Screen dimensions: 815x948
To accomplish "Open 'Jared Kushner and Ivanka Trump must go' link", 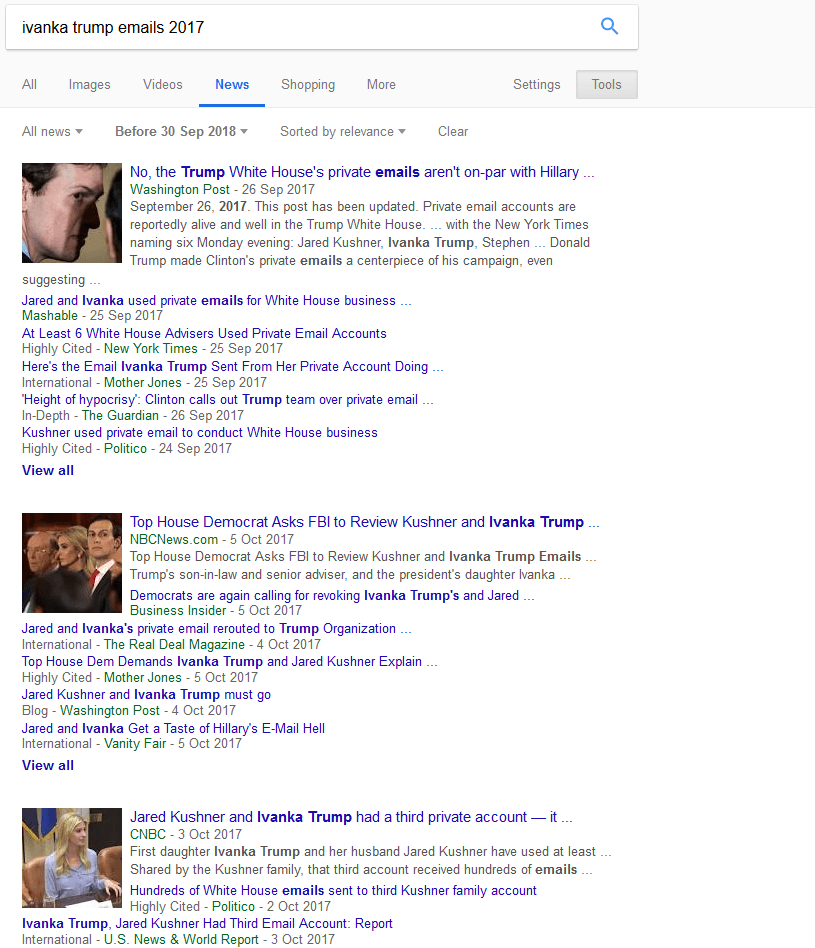I will (146, 694).
